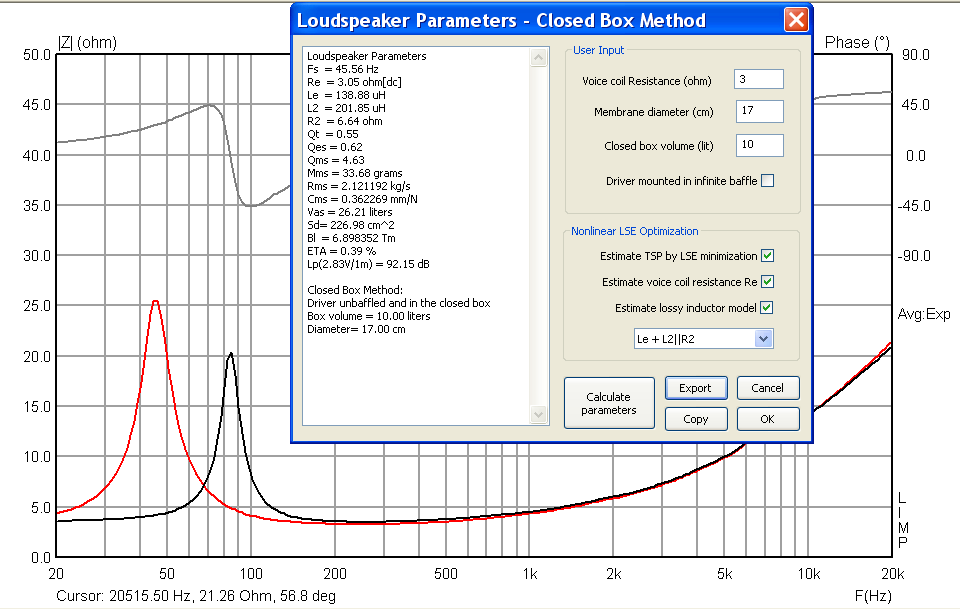
Task: Confirm with the OK button
Action: [x=768, y=419]
